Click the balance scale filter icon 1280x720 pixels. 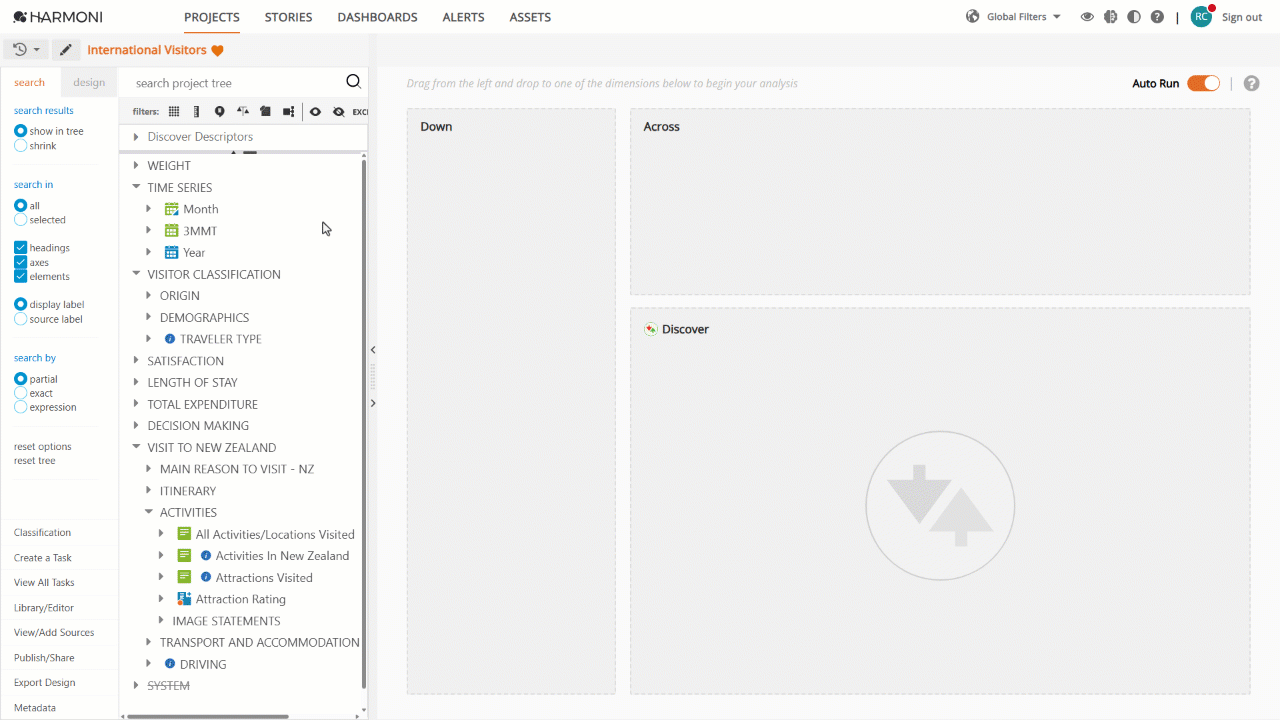click(243, 112)
